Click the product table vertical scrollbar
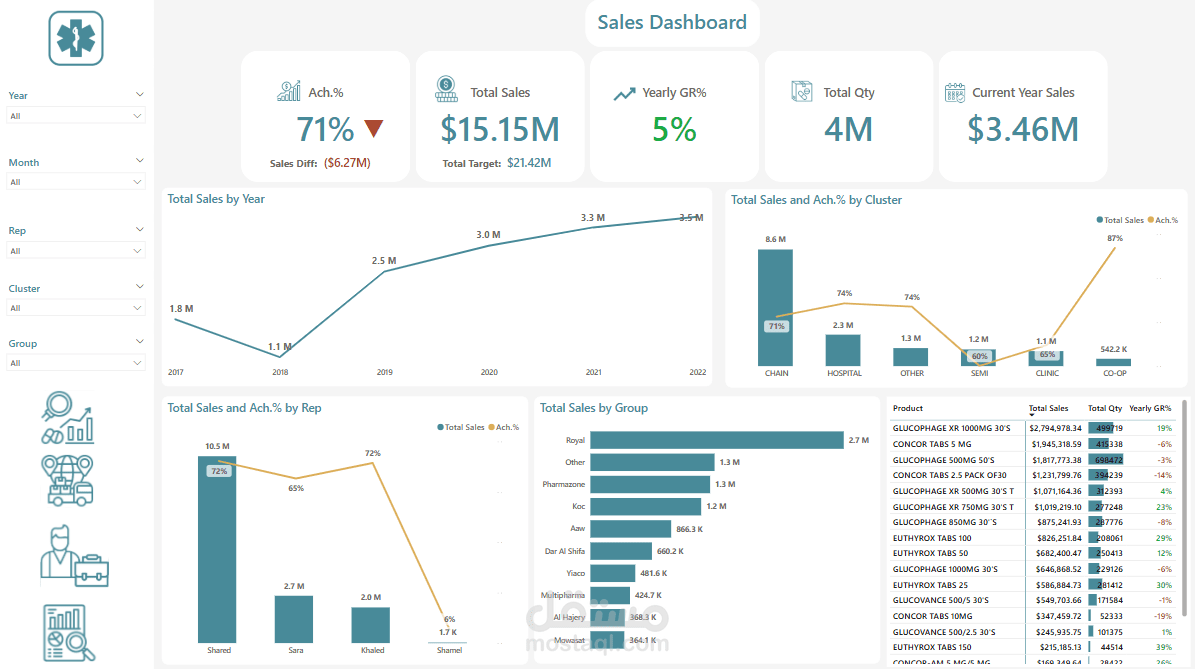 pyautogui.click(x=1184, y=508)
